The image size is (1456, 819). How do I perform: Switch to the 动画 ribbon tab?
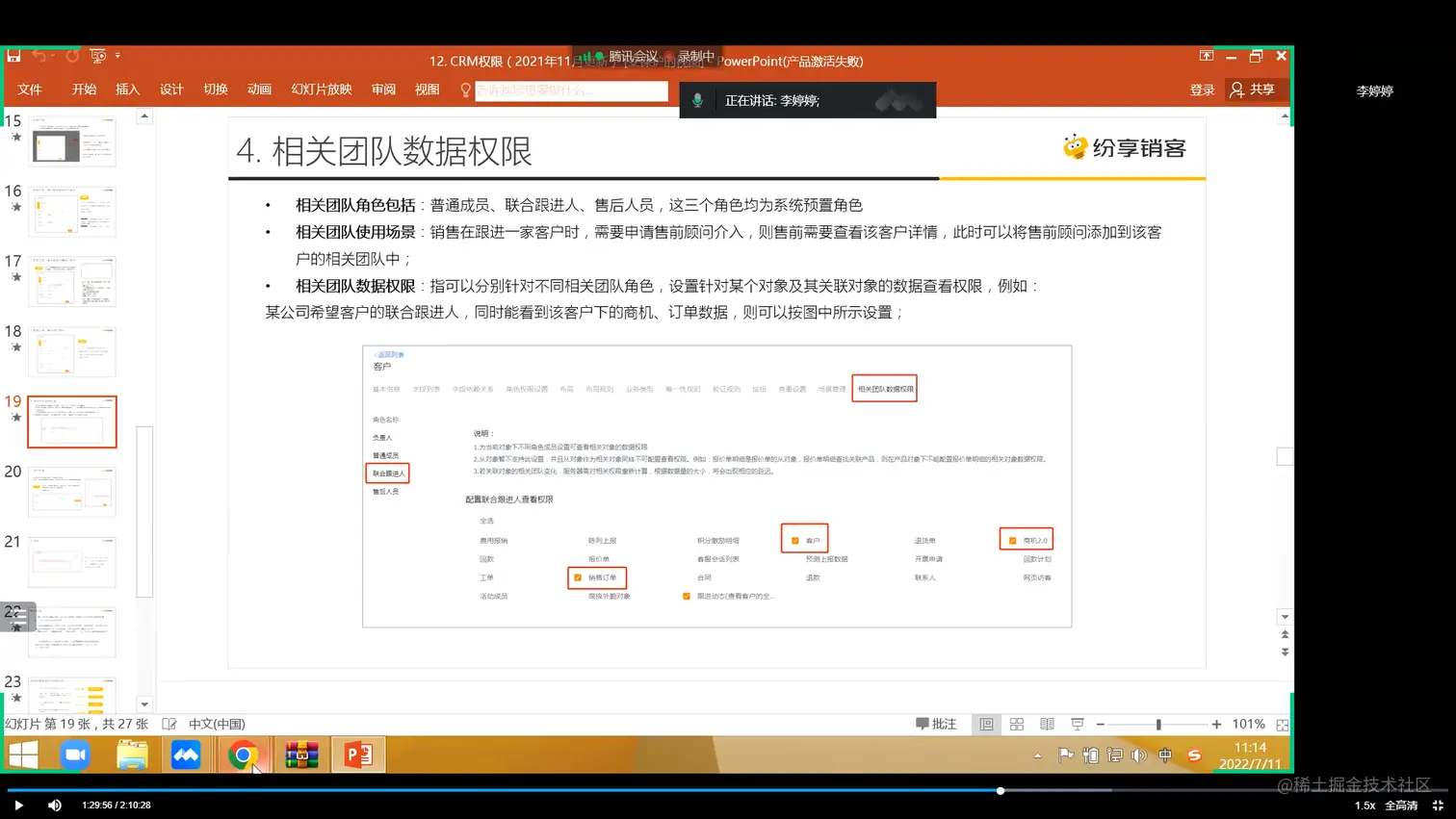coord(259,90)
